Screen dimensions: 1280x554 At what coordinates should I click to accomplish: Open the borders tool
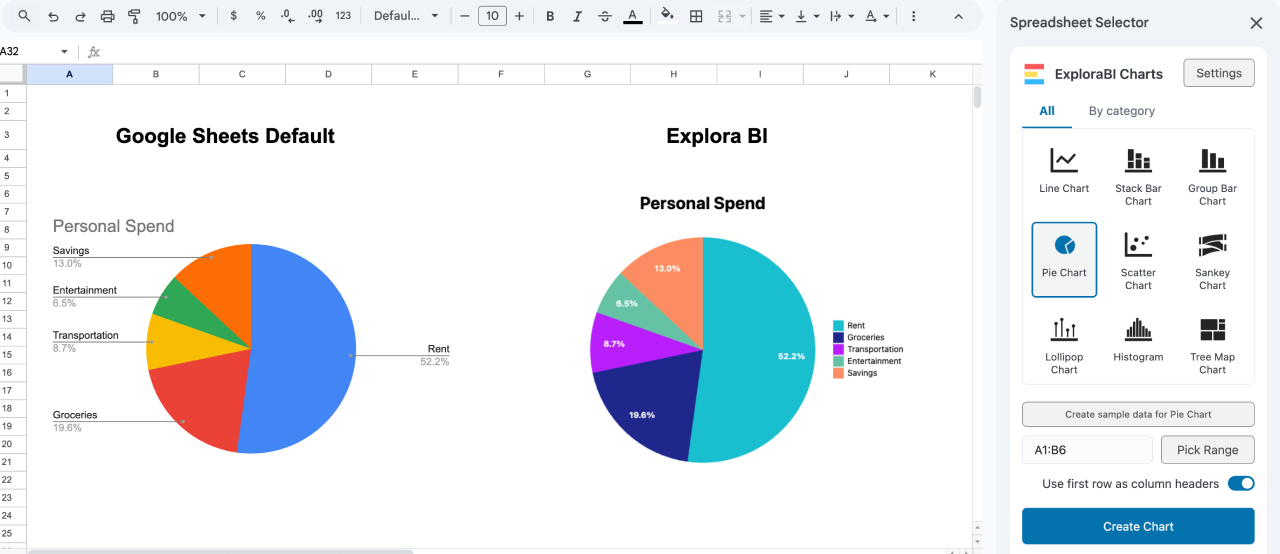pos(696,16)
